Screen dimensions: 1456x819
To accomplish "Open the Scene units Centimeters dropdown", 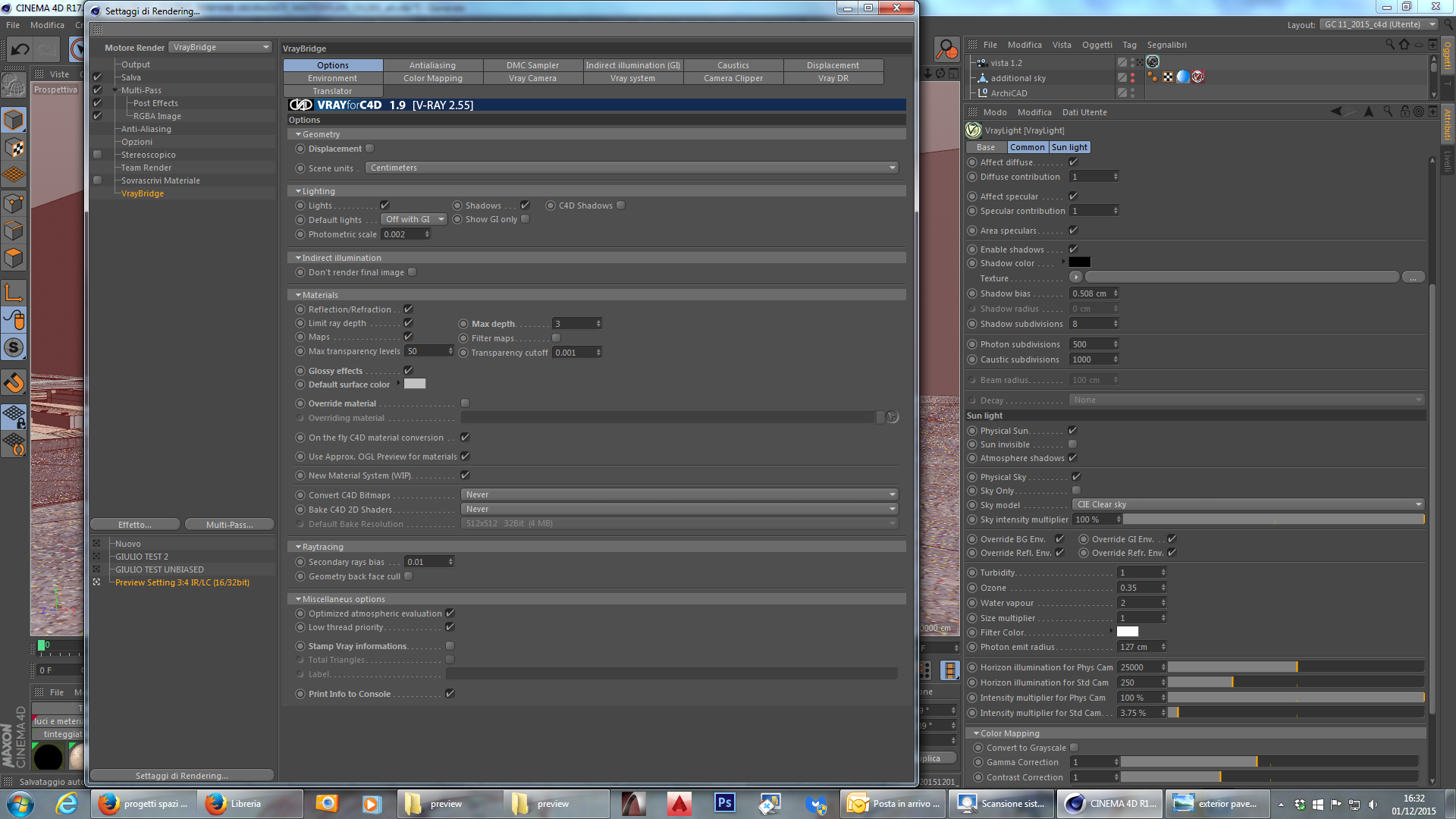I will [631, 168].
